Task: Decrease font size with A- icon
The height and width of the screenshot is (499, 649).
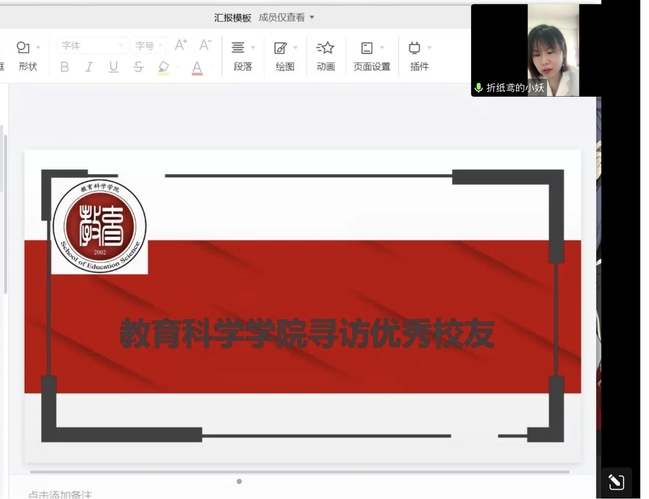Action: pos(205,45)
